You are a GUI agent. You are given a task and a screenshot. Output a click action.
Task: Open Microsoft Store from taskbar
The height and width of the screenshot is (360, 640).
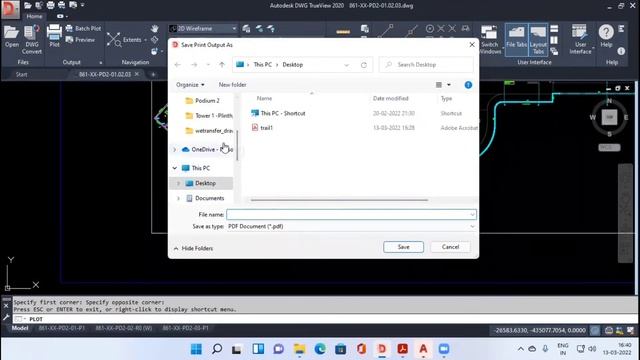[341, 349]
